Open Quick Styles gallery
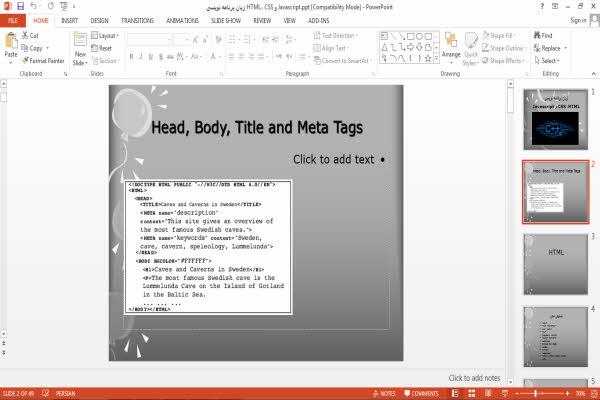 tap(471, 49)
